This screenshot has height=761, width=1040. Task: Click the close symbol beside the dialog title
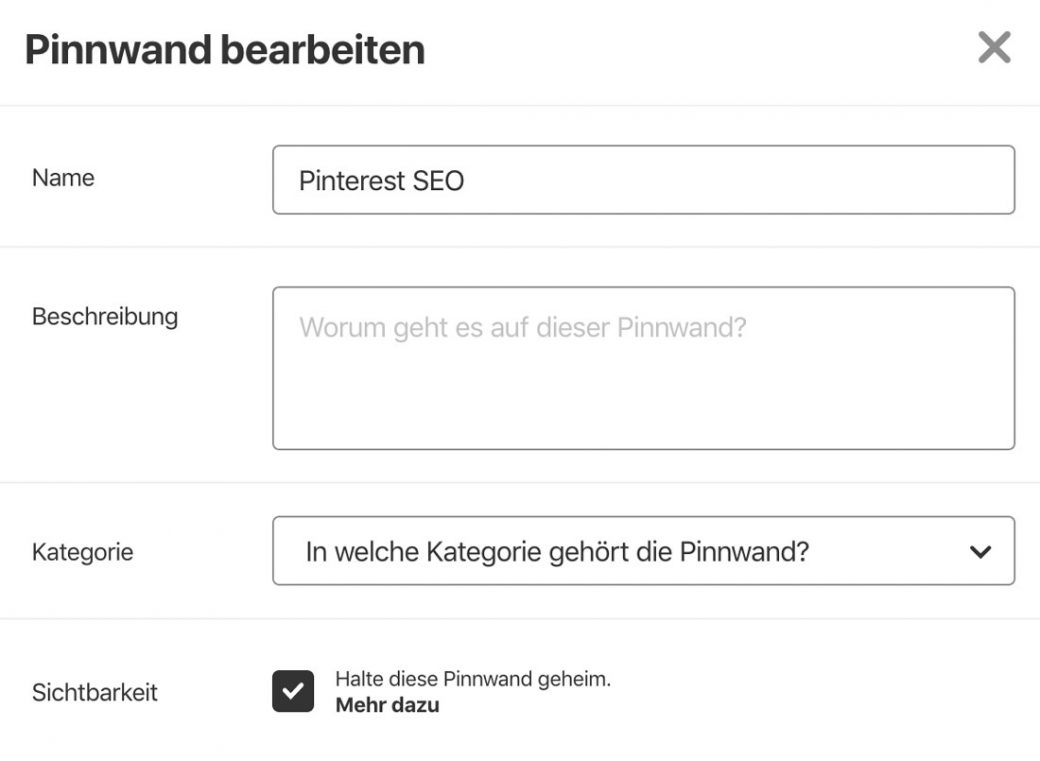pos(994,47)
